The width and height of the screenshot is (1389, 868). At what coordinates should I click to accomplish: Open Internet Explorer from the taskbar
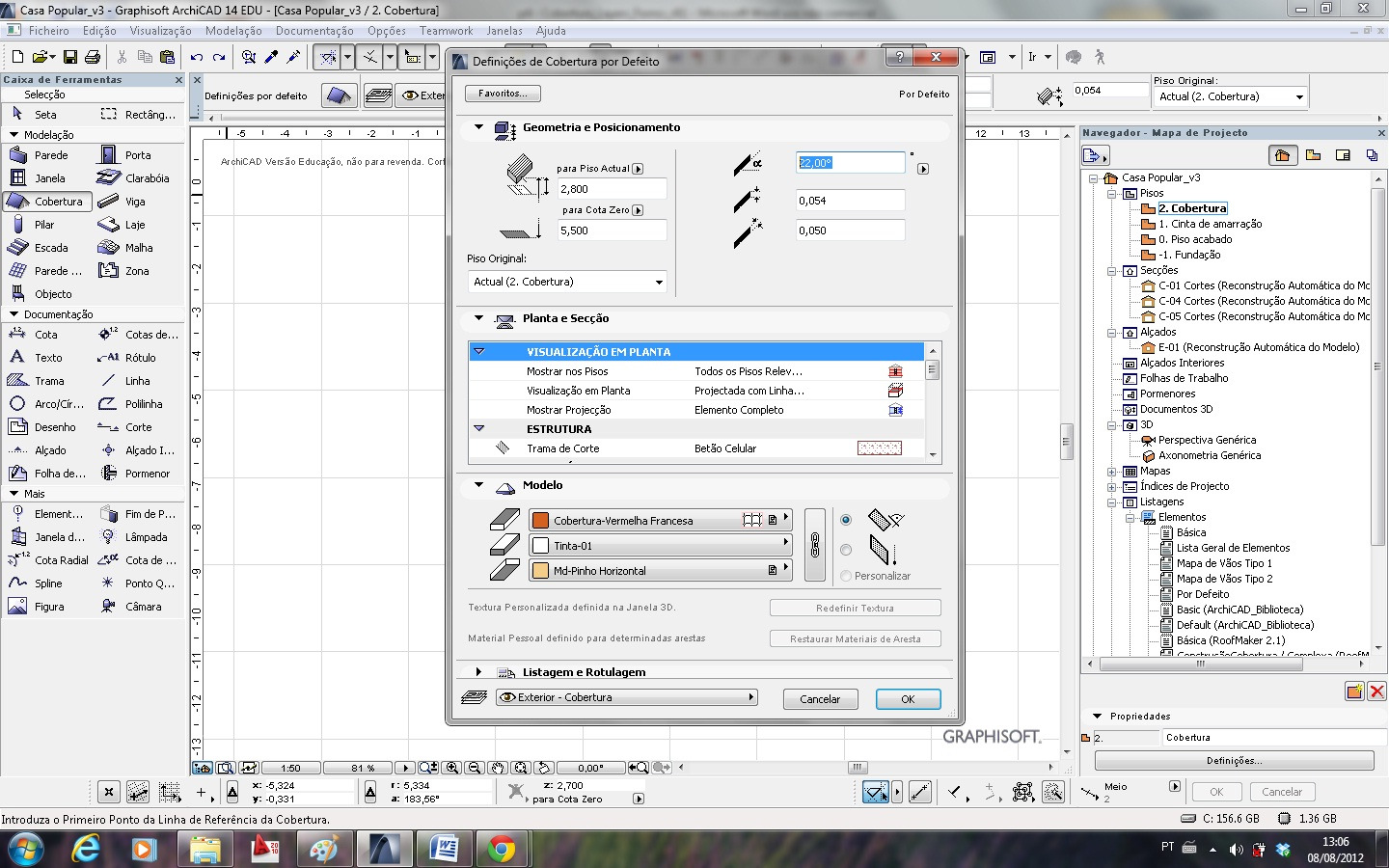(87, 849)
